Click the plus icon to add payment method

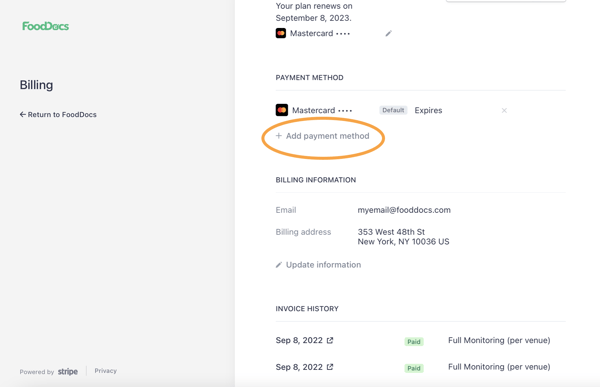point(279,136)
